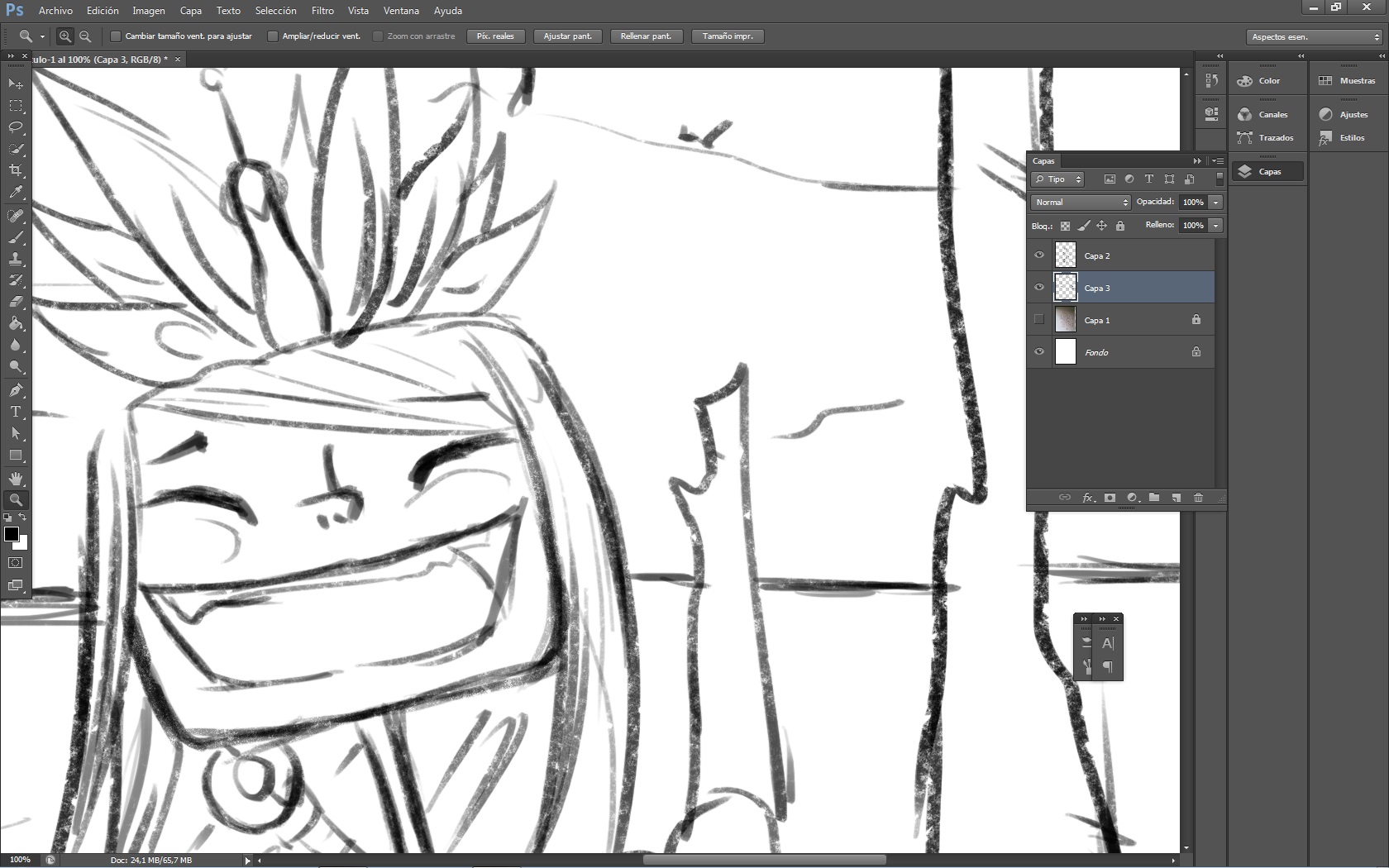Click the Delete layer trash icon

click(1198, 498)
